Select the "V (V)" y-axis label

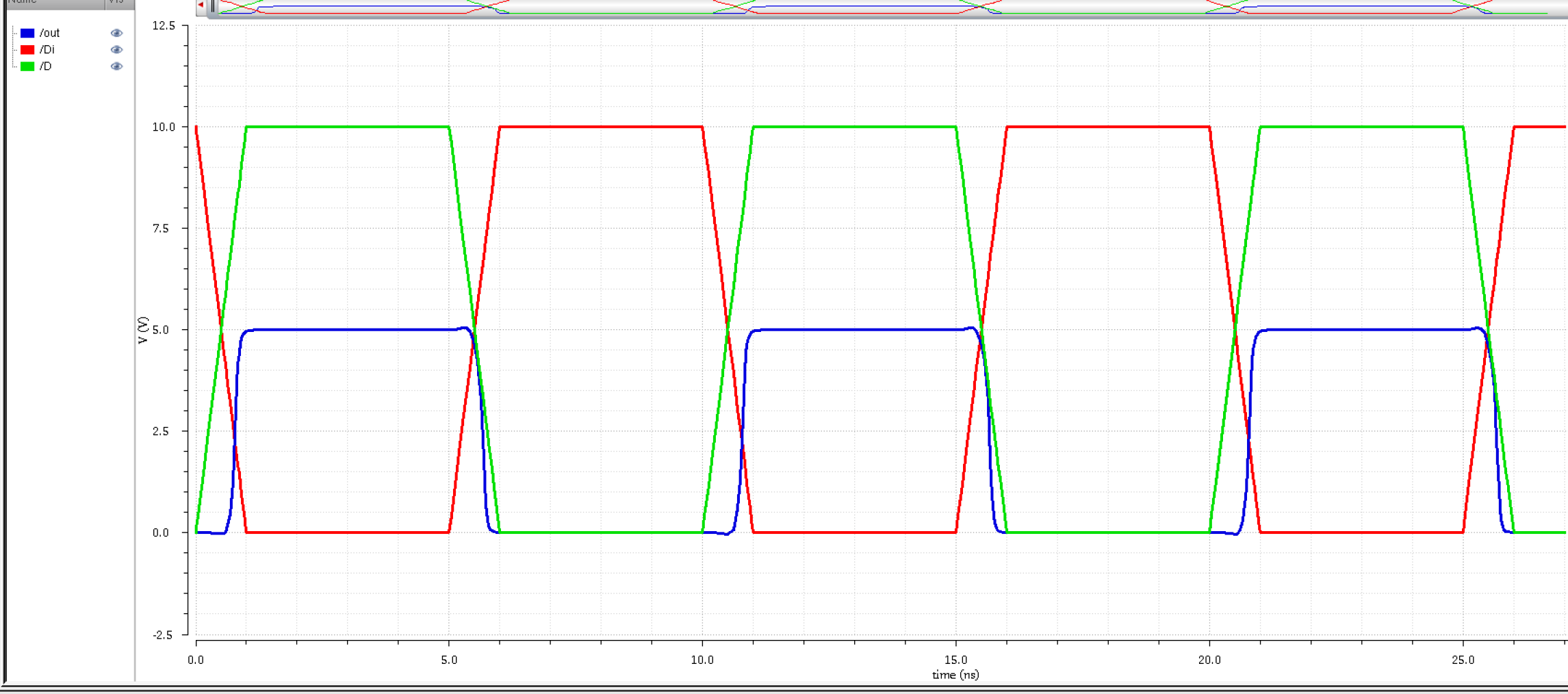(143, 330)
